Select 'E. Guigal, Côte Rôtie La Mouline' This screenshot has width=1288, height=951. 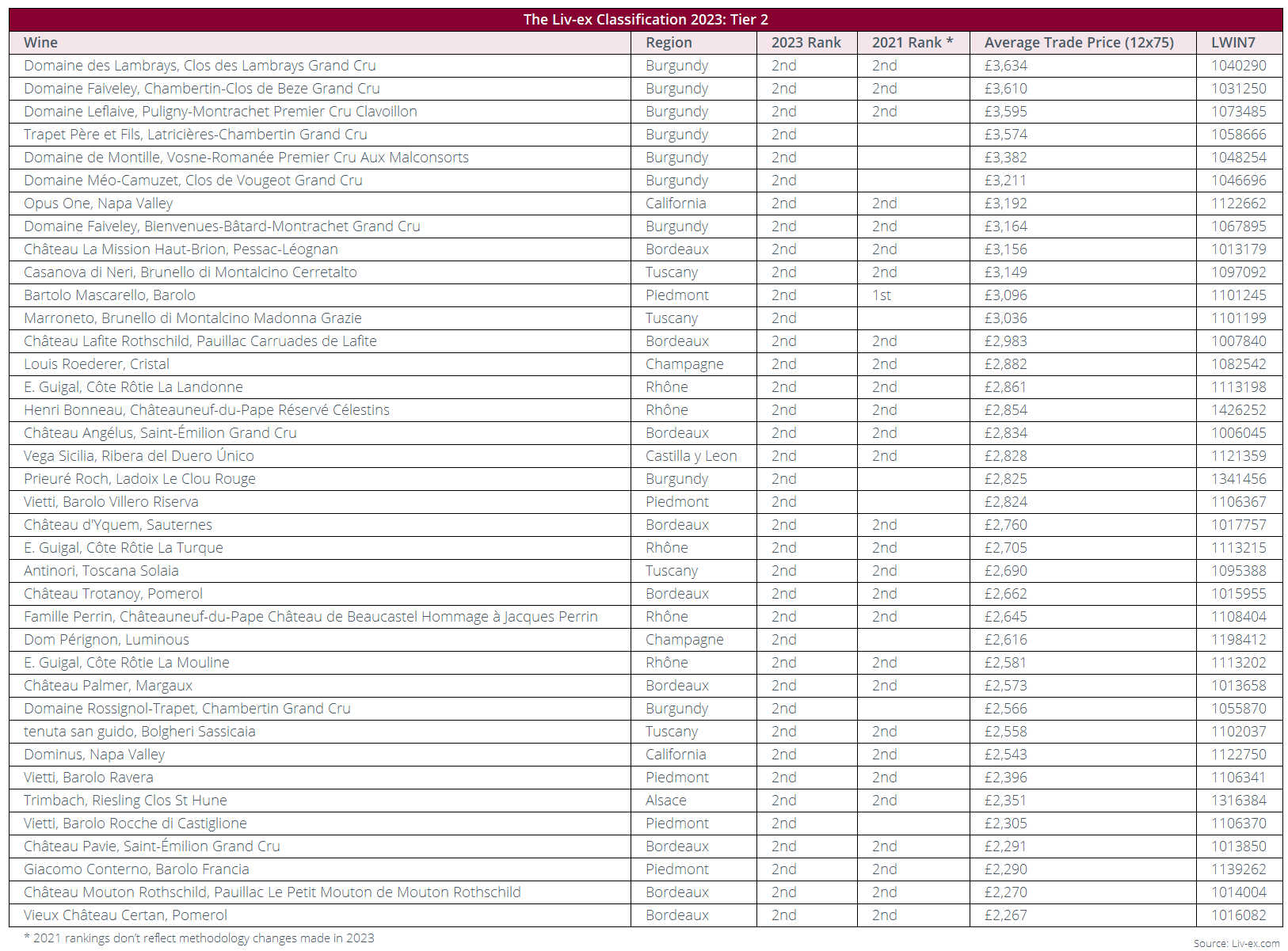click(x=127, y=663)
